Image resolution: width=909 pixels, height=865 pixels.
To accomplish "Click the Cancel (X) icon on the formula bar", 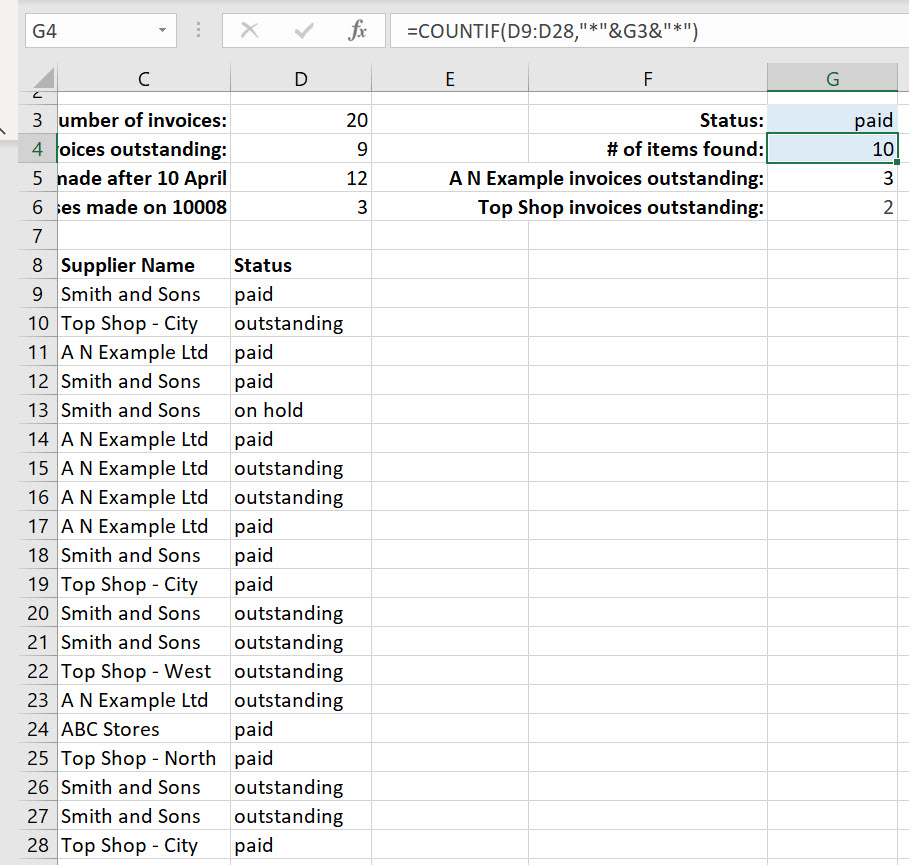I will (x=247, y=30).
